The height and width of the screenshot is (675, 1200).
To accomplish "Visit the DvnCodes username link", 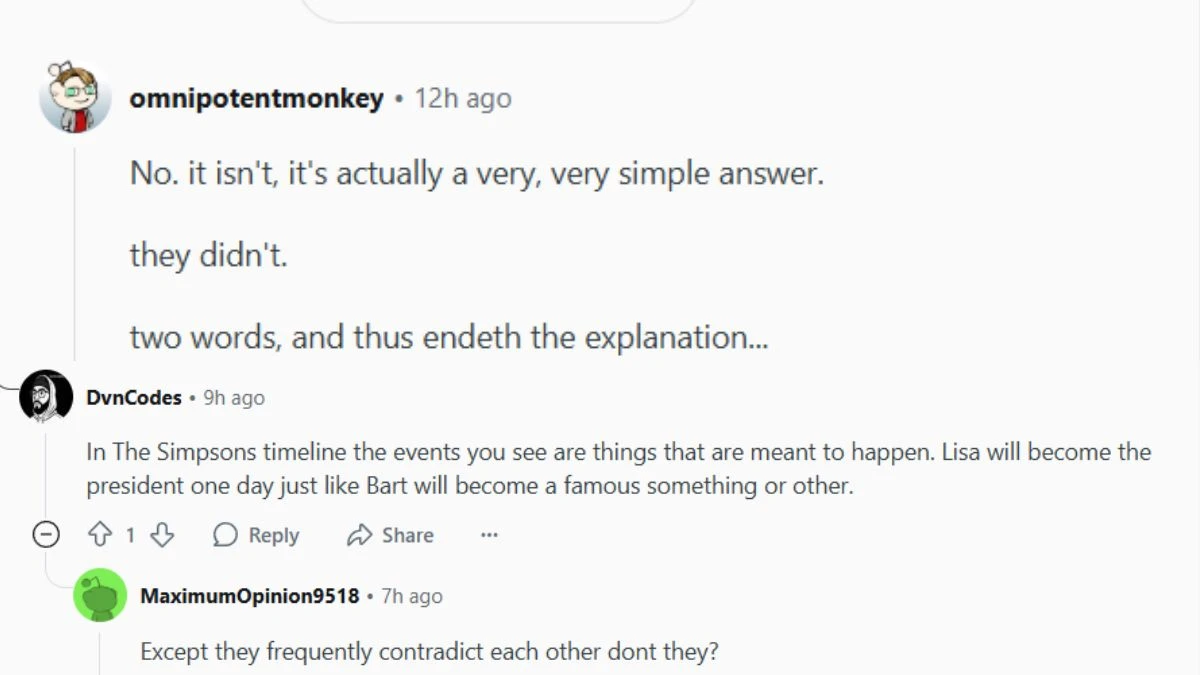I will (134, 397).
